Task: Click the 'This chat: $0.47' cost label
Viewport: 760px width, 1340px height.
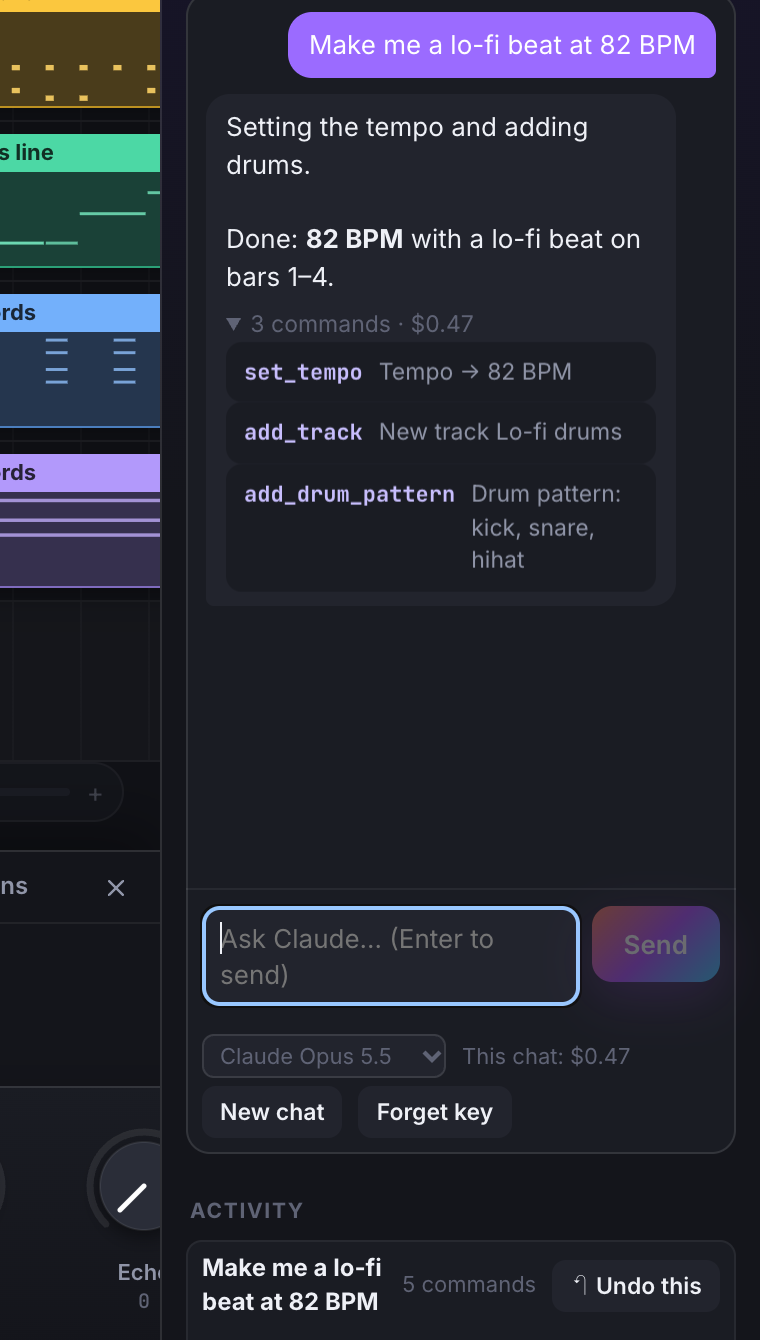Action: tap(546, 1056)
